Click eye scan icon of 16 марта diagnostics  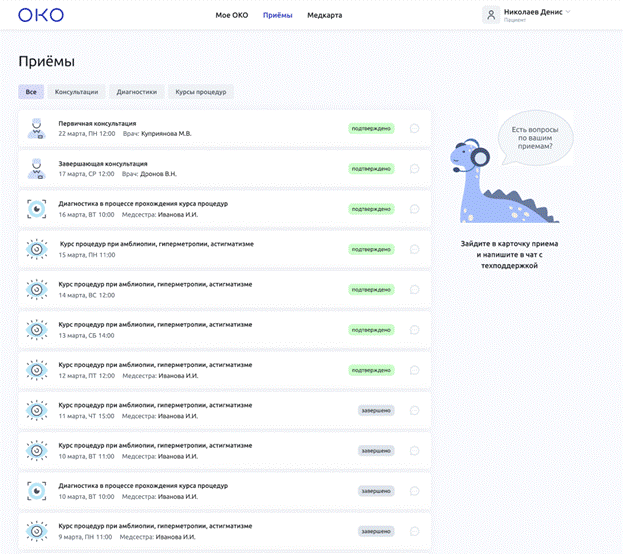click(36, 209)
